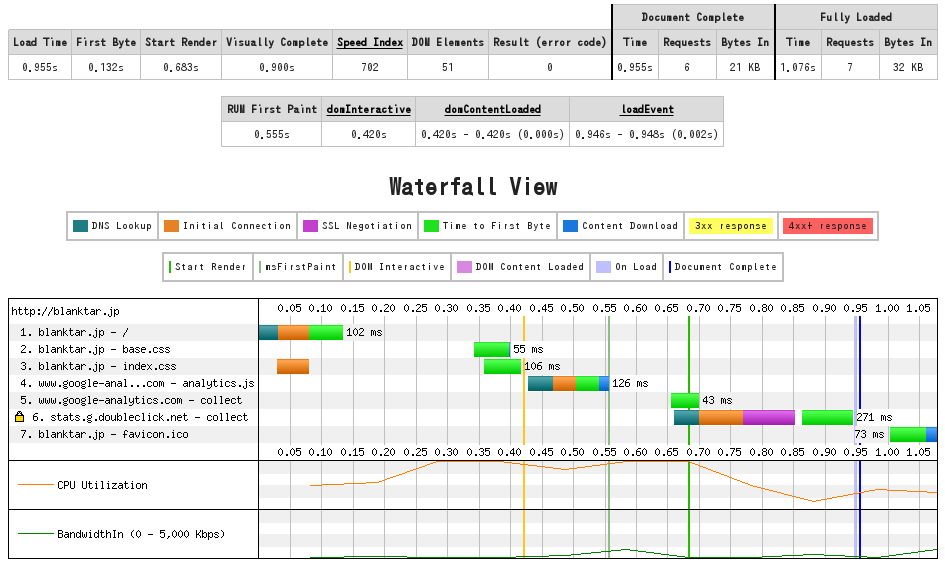This screenshot has height=562, width=945.
Task: Open the domContentLoaded metric link
Action: click(x=493, y=109)
